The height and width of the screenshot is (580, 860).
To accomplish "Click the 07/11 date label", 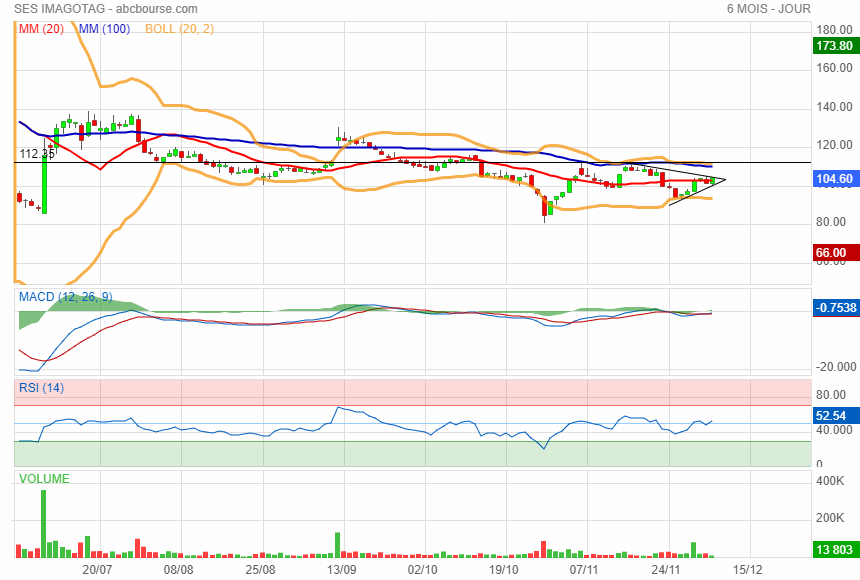I will pyautogui.click(x=584, y=570).
